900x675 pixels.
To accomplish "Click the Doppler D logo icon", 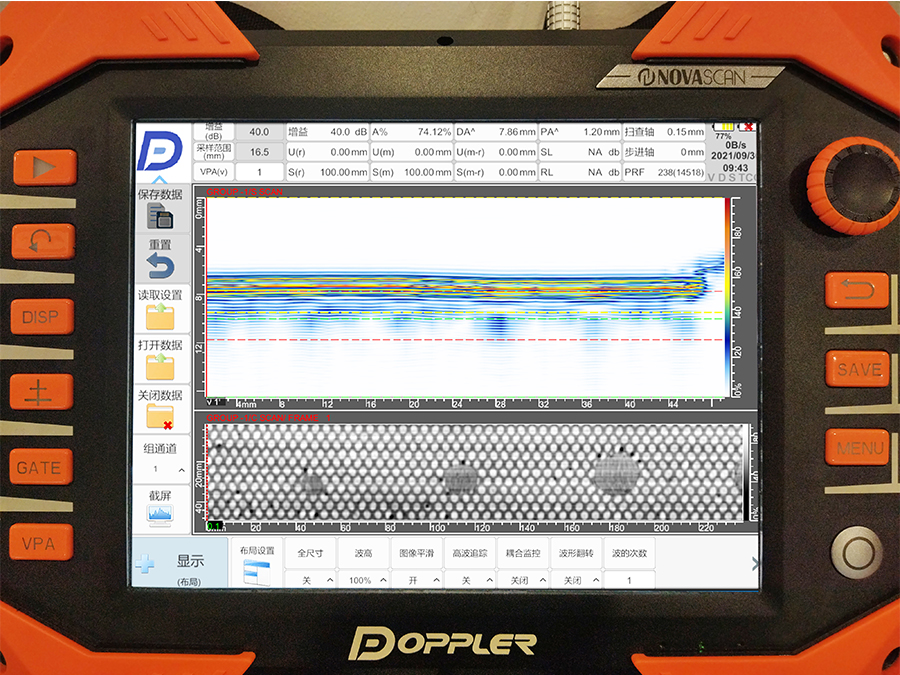I will coord(160,151).
